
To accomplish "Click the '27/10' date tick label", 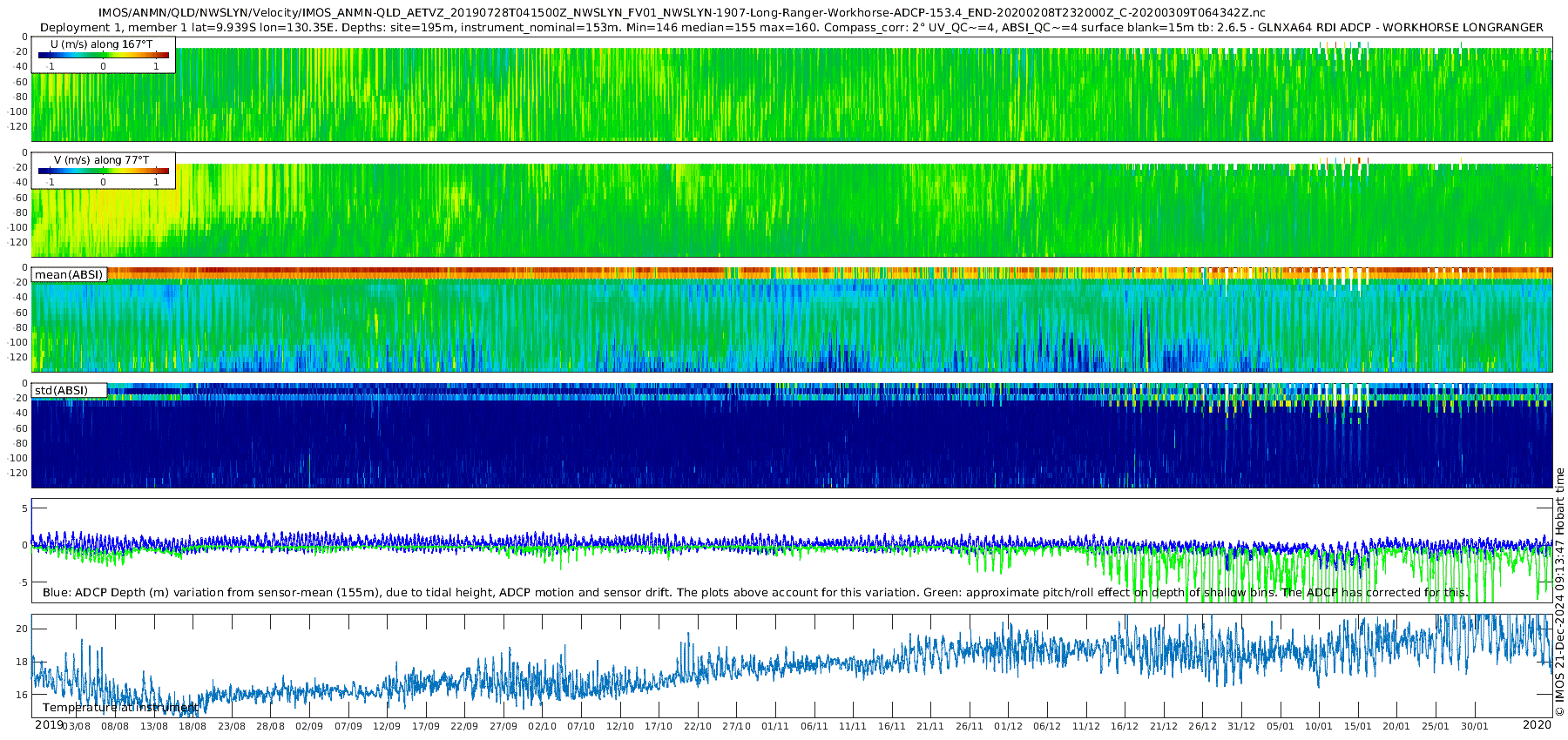I will (736, 726).
